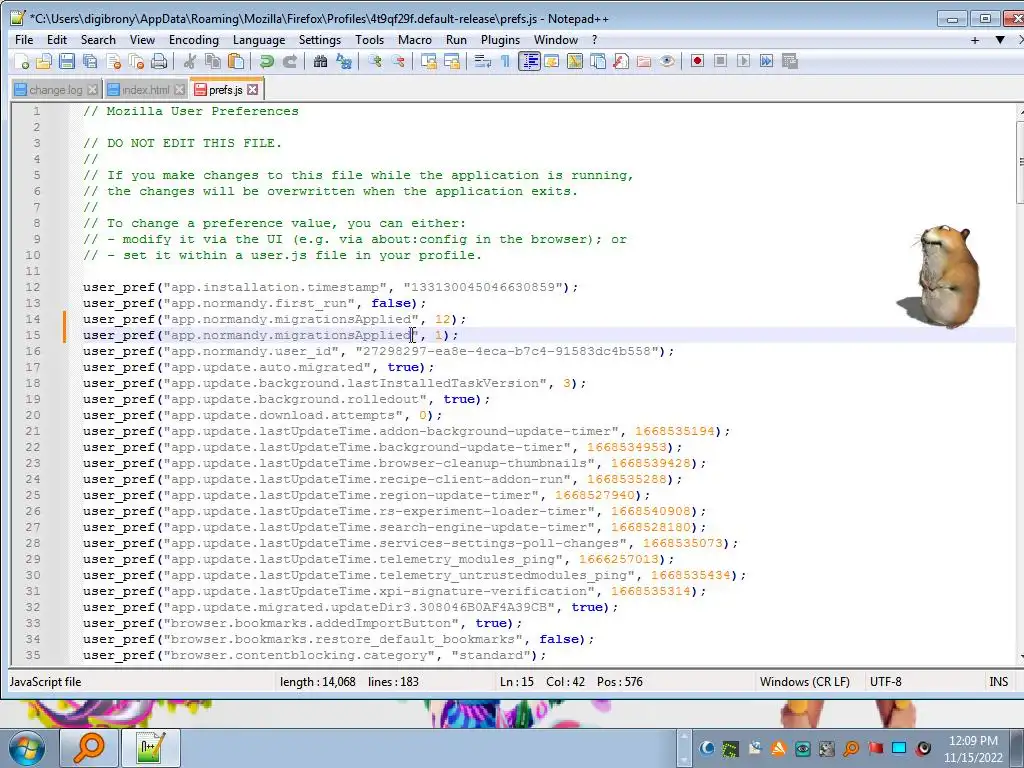Open the question mark help menu
The height and width of the screenshot is (768, 1024).
point(594,40)
